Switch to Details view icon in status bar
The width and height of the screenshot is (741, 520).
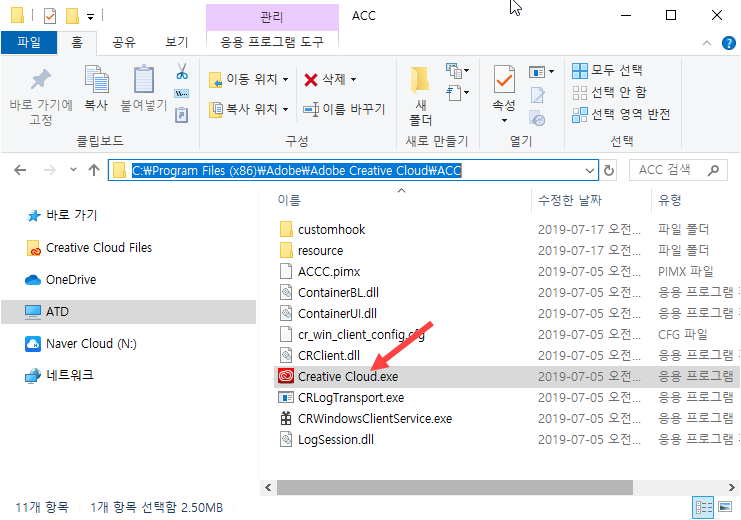(x=703, y=508)
